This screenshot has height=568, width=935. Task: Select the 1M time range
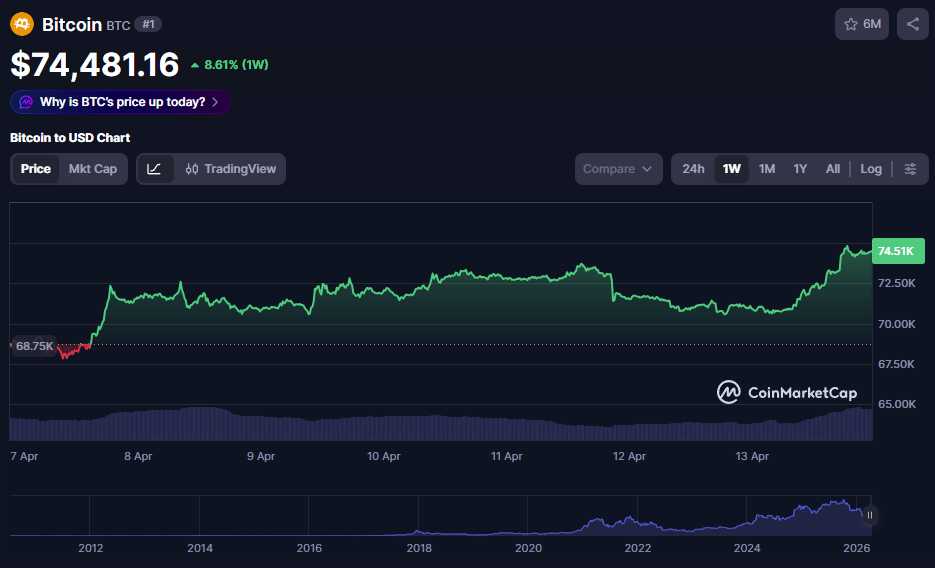click(767, 169)
